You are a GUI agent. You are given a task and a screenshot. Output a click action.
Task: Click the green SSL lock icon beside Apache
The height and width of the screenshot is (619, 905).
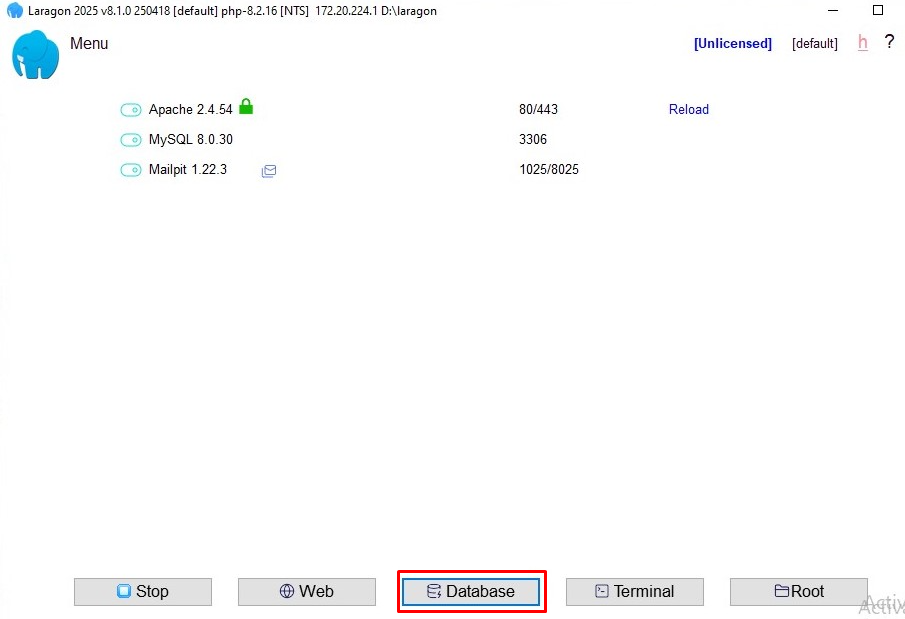[246, 107]
